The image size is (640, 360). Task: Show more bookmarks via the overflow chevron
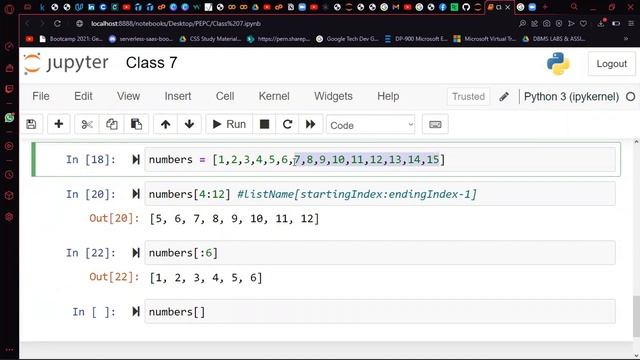tap(626, 39)
